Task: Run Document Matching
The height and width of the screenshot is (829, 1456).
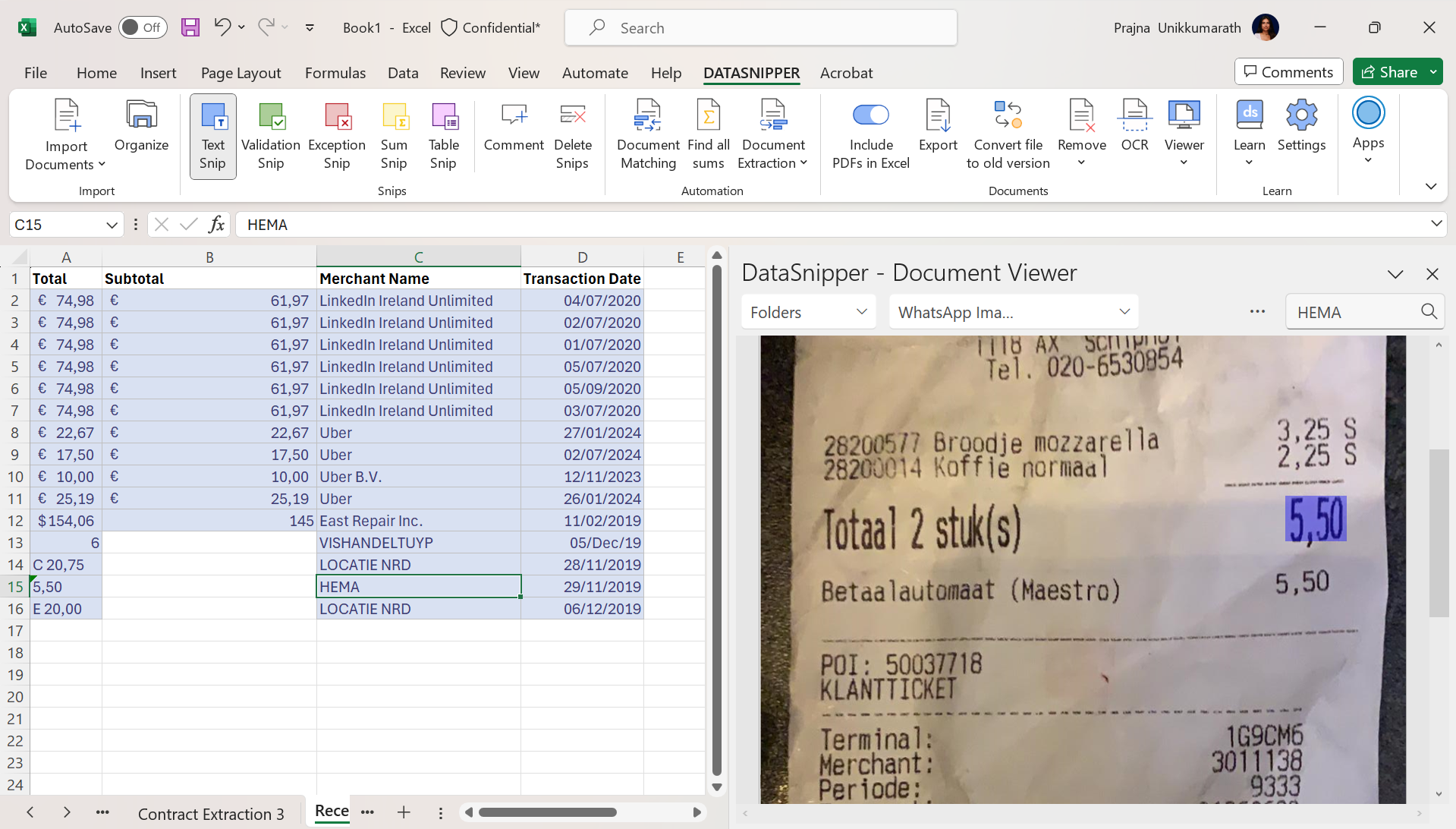Action: click(x=647, y=137)
